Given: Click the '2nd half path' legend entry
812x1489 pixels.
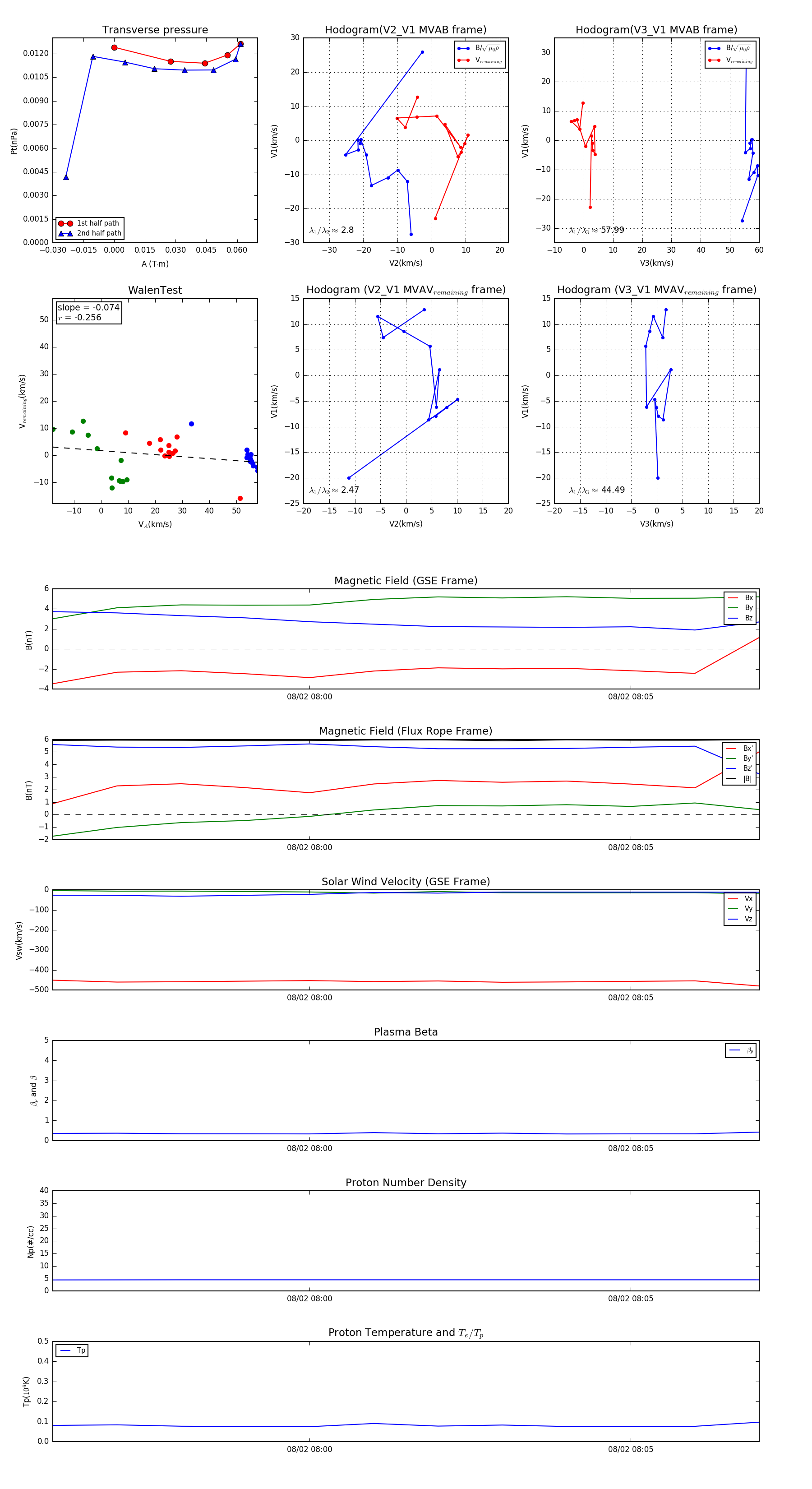Looking at the screenshot, I should point(90,234).
